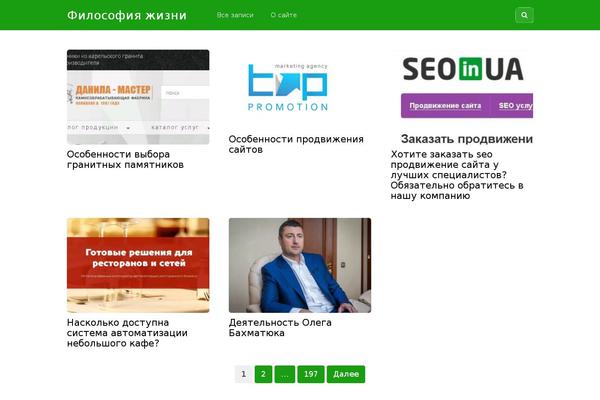Go to pagination page 2

(x=263, y=374)
